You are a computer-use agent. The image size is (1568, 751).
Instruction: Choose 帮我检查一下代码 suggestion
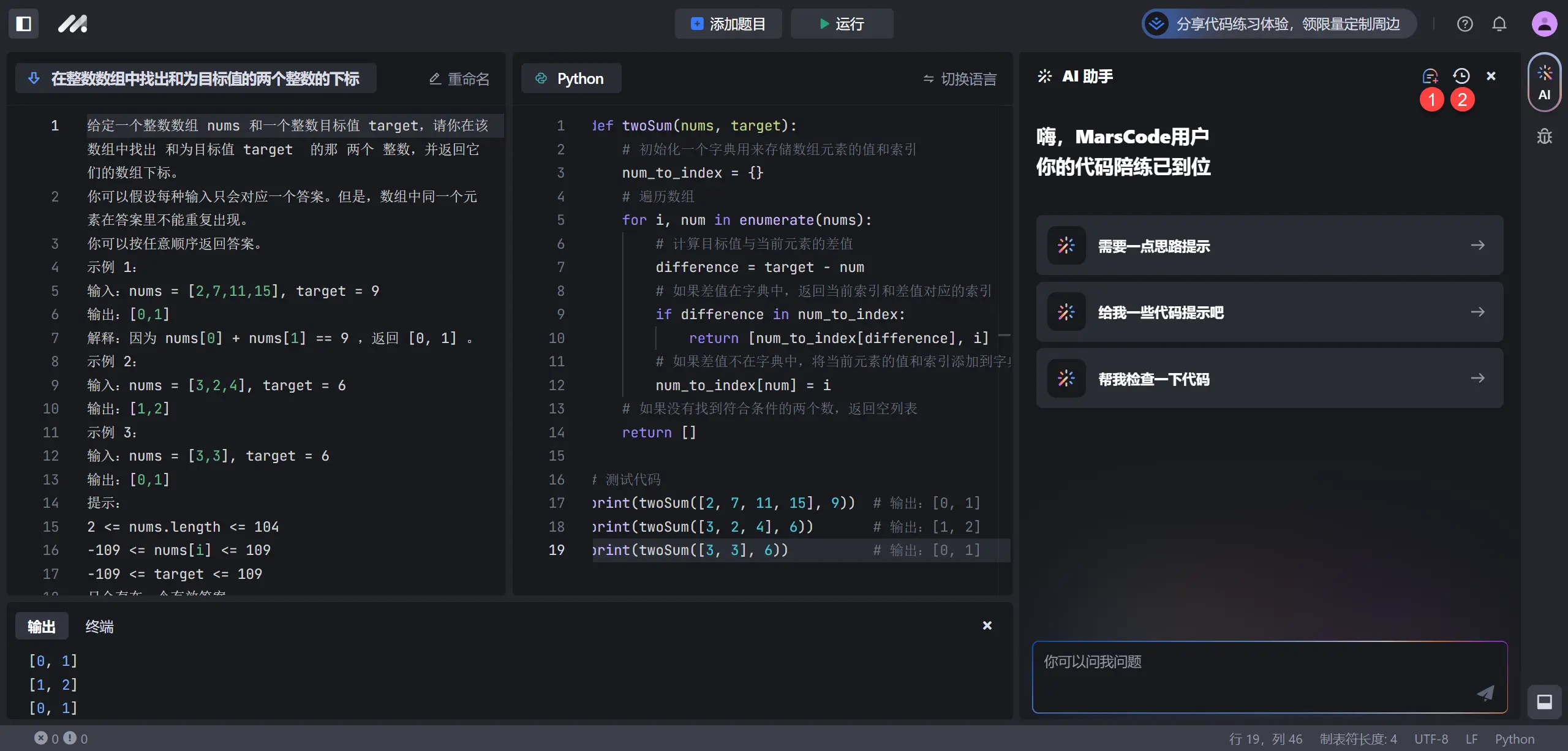pyautogui.click(x=1269, y=378)
